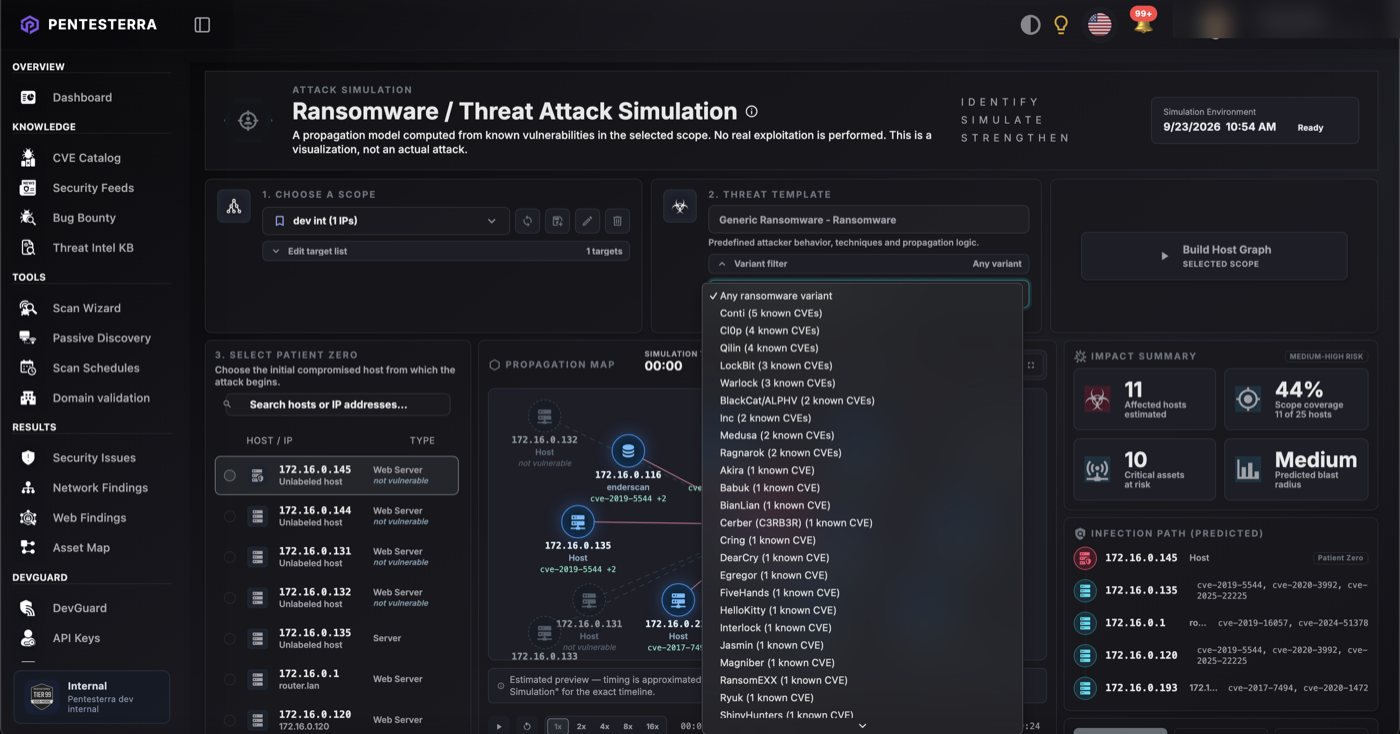Restart the simulation with the reset icon
The image size is (1400, 734).
[527, 726]
